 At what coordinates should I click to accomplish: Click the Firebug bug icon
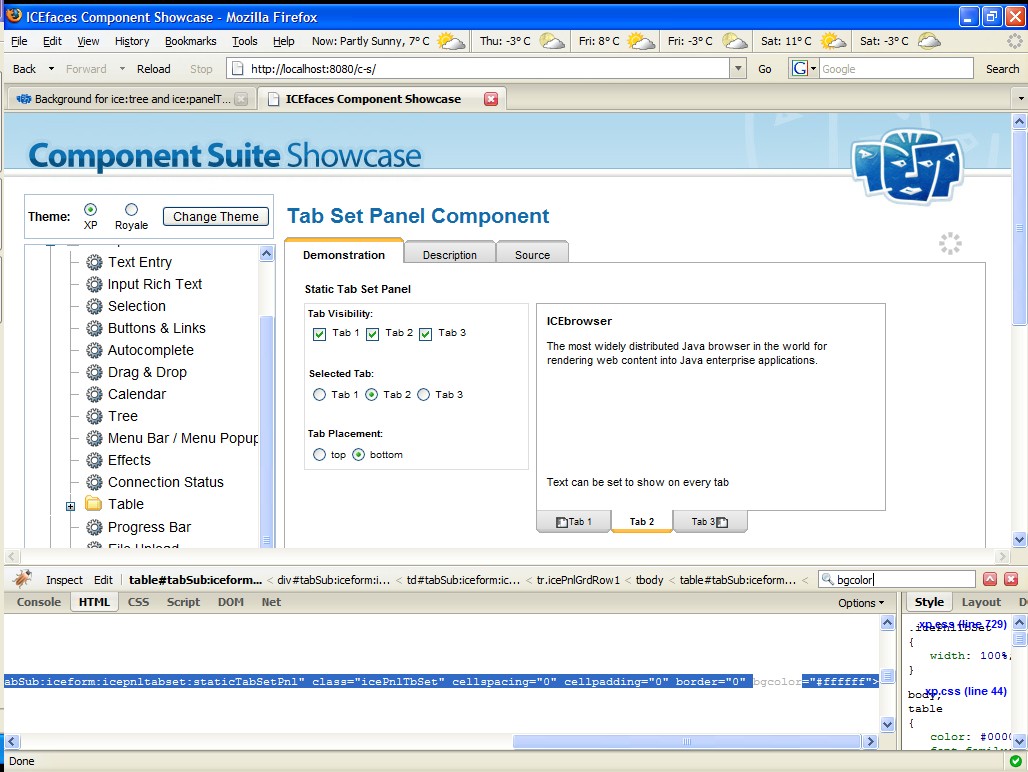click(24, 579)
